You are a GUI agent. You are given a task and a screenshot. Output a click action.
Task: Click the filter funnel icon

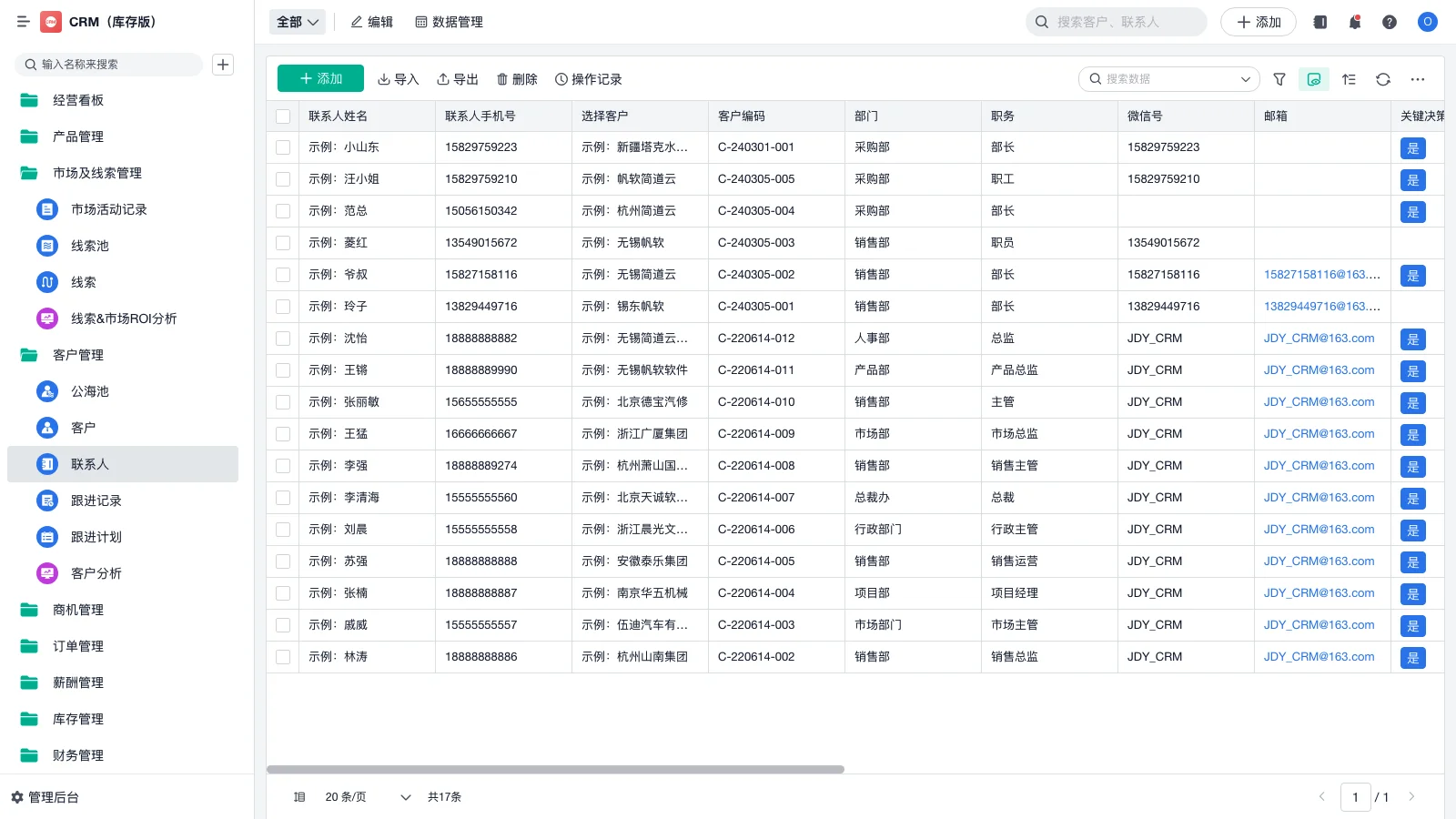tap(1279, 79)
